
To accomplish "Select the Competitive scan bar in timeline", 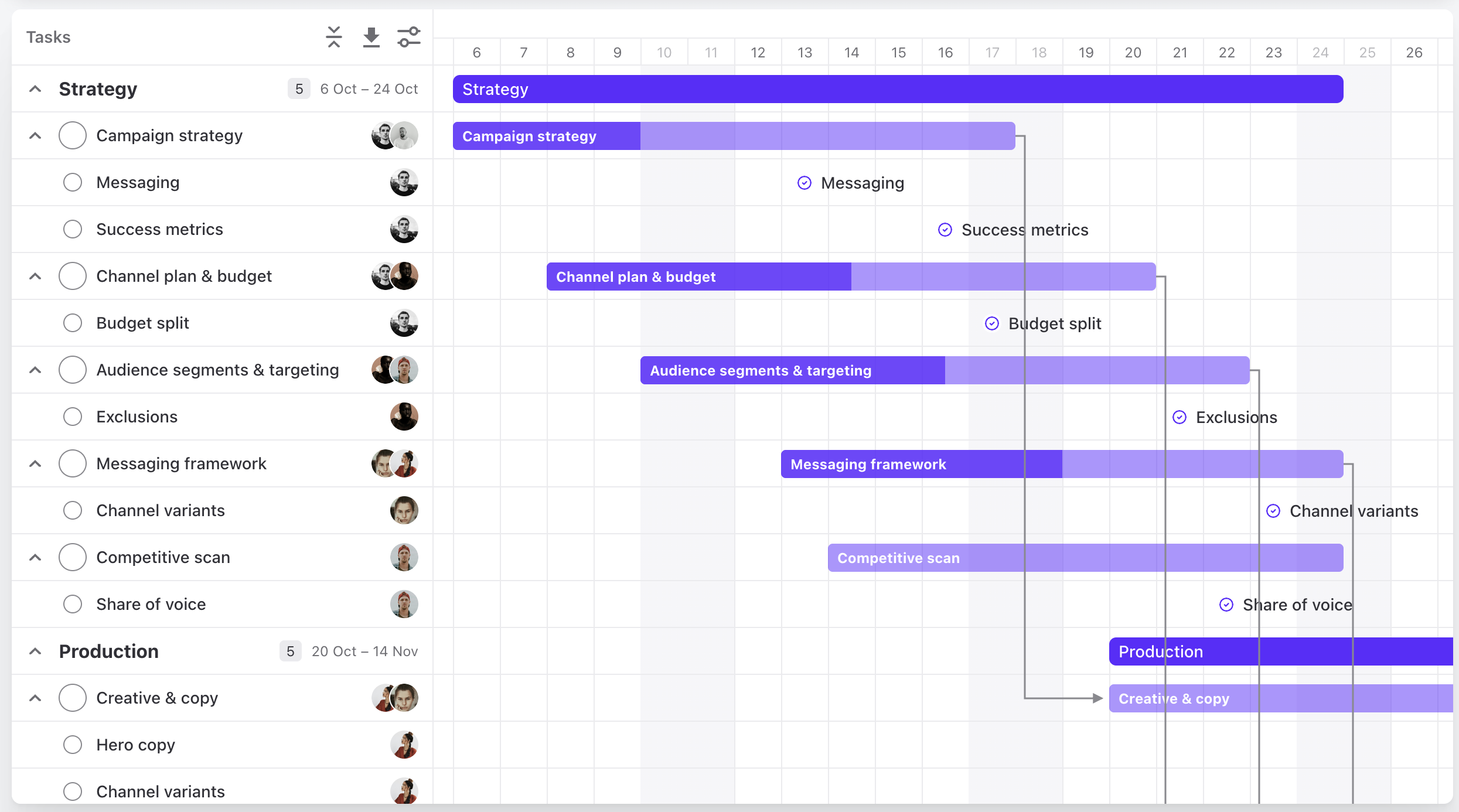I will (1085, 558).
